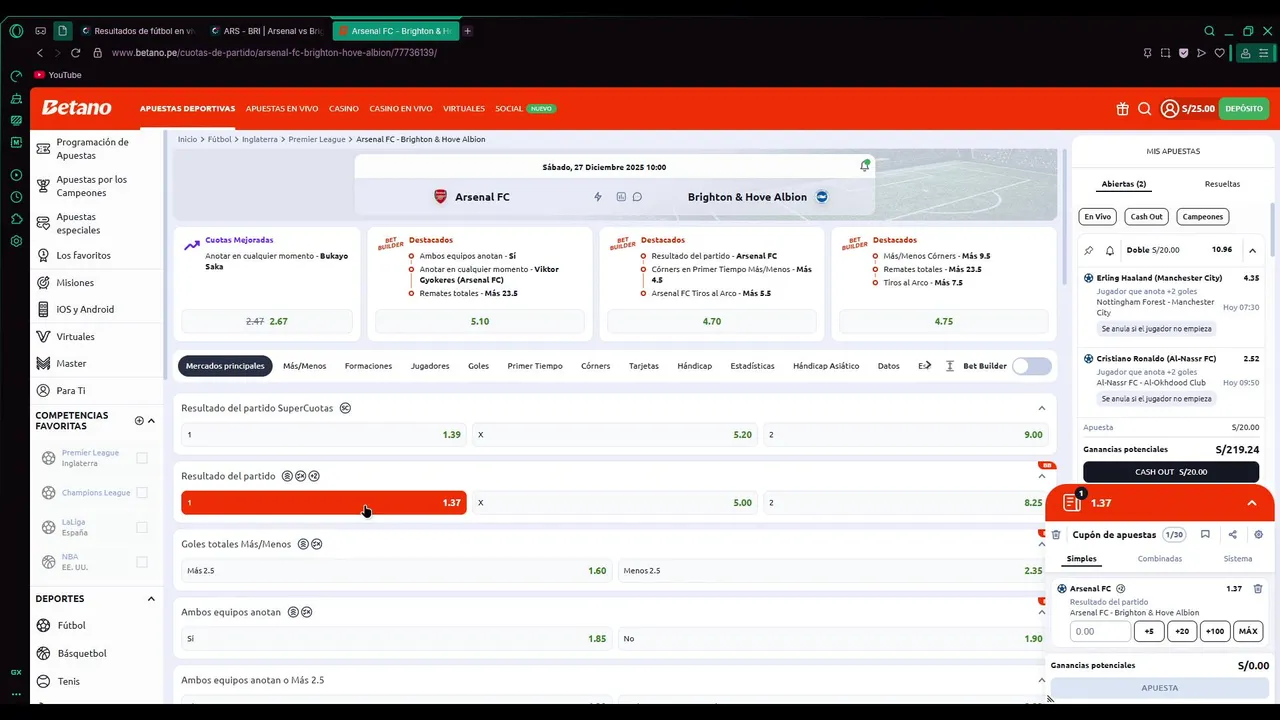This screenshot has width=1280, height=720.
Task: Open the YouTube bookmark
Action: pyautogui.click(x=58, y=75)
